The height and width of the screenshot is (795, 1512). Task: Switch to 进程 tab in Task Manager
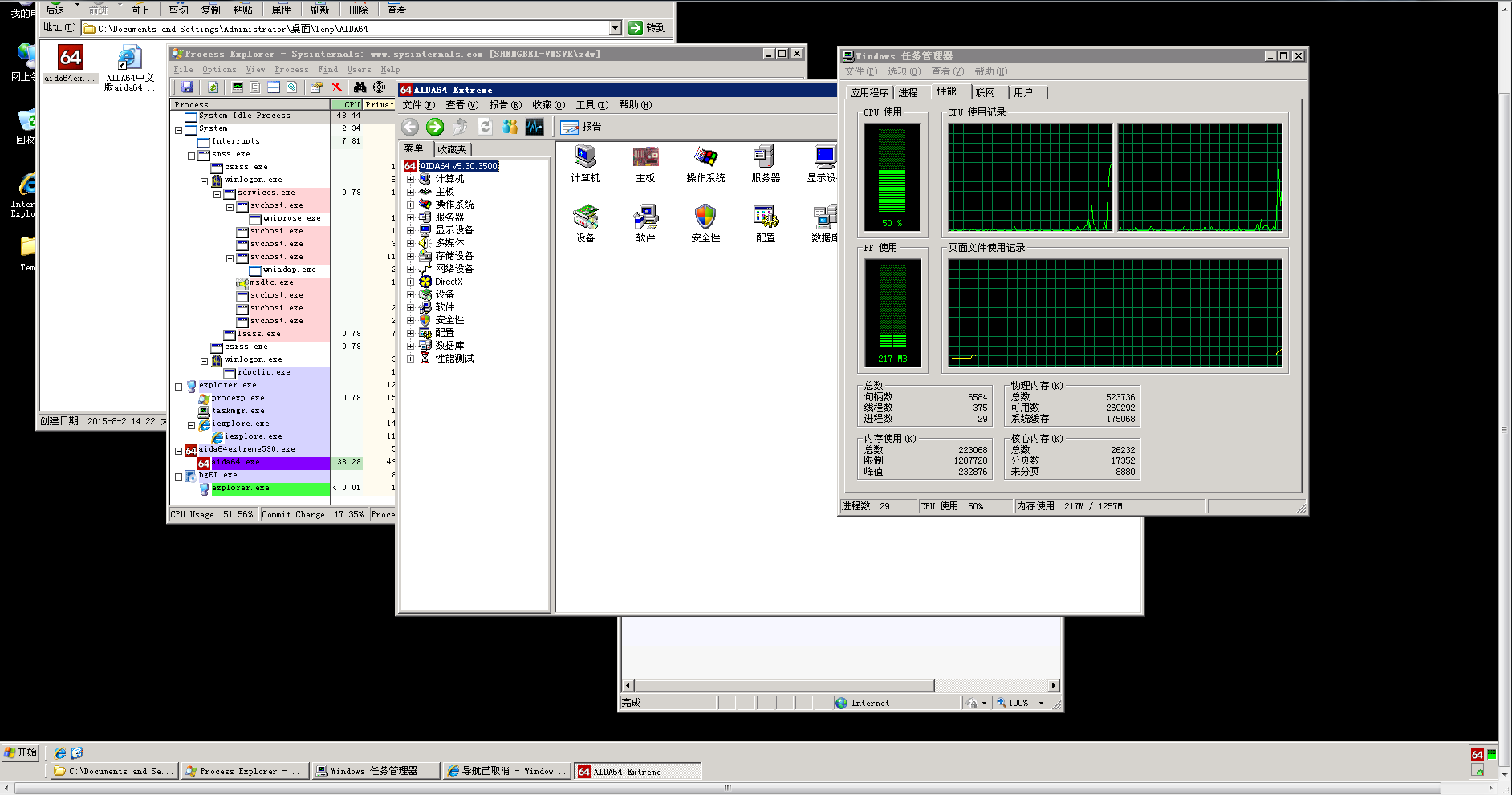tap(908, 93)
